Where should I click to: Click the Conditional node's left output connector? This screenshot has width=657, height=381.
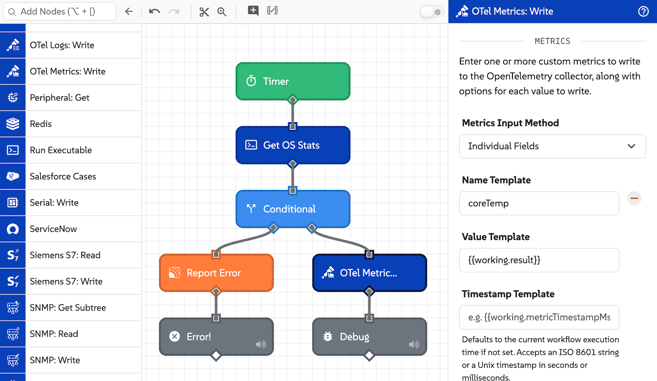click(x=273, y=228)
